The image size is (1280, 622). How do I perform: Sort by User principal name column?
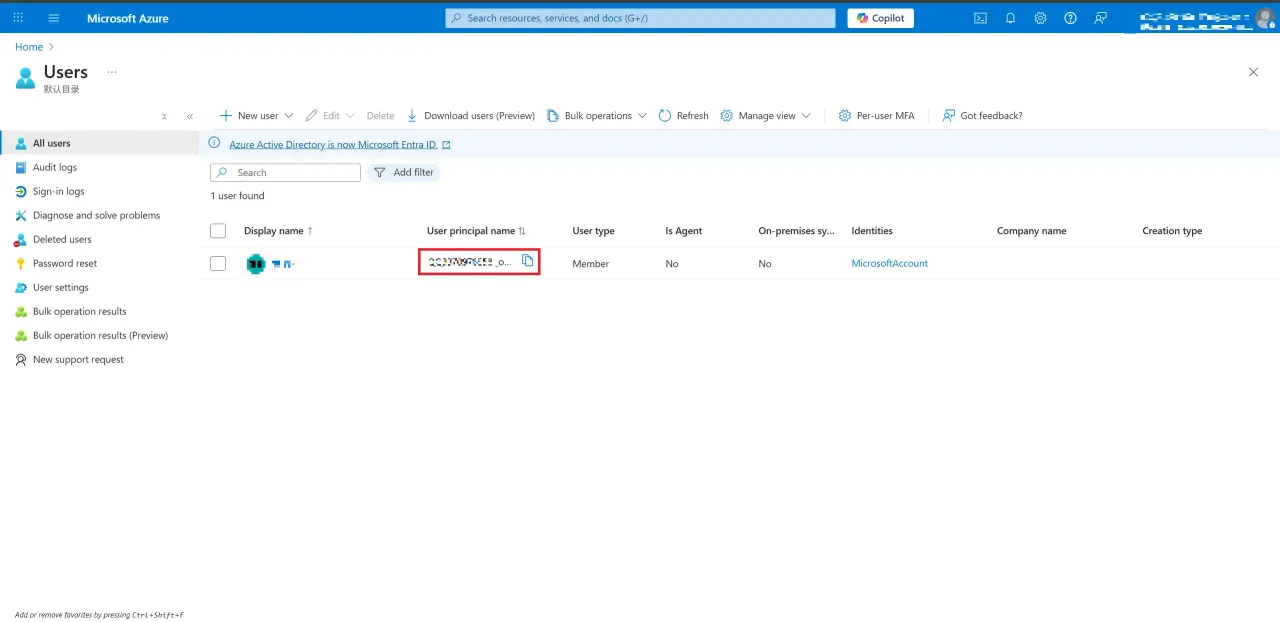476,231
